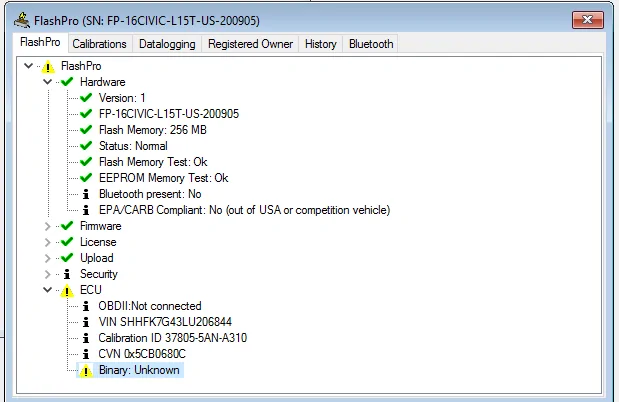The image size is (619, 402).
Task: Click the info icon beside EPA/CARB Compliant
Action: coord(86,210)
